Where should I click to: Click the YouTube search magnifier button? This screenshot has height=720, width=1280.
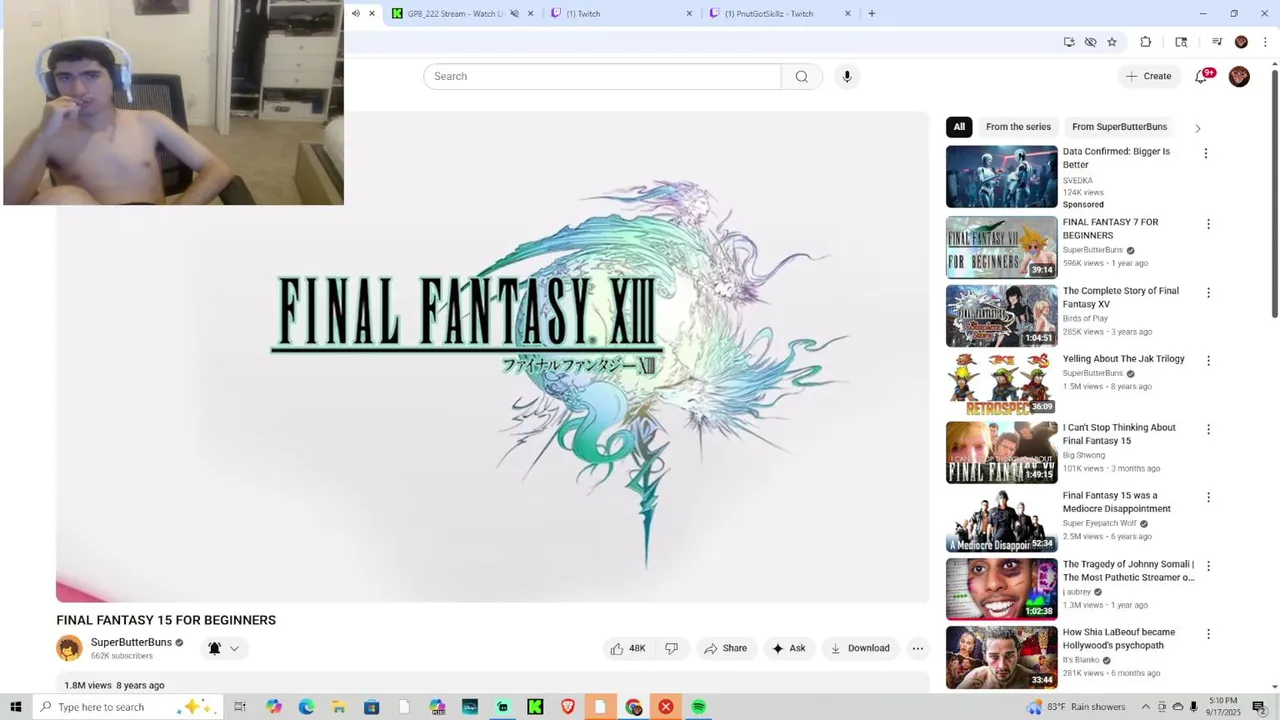click(801, 76)
